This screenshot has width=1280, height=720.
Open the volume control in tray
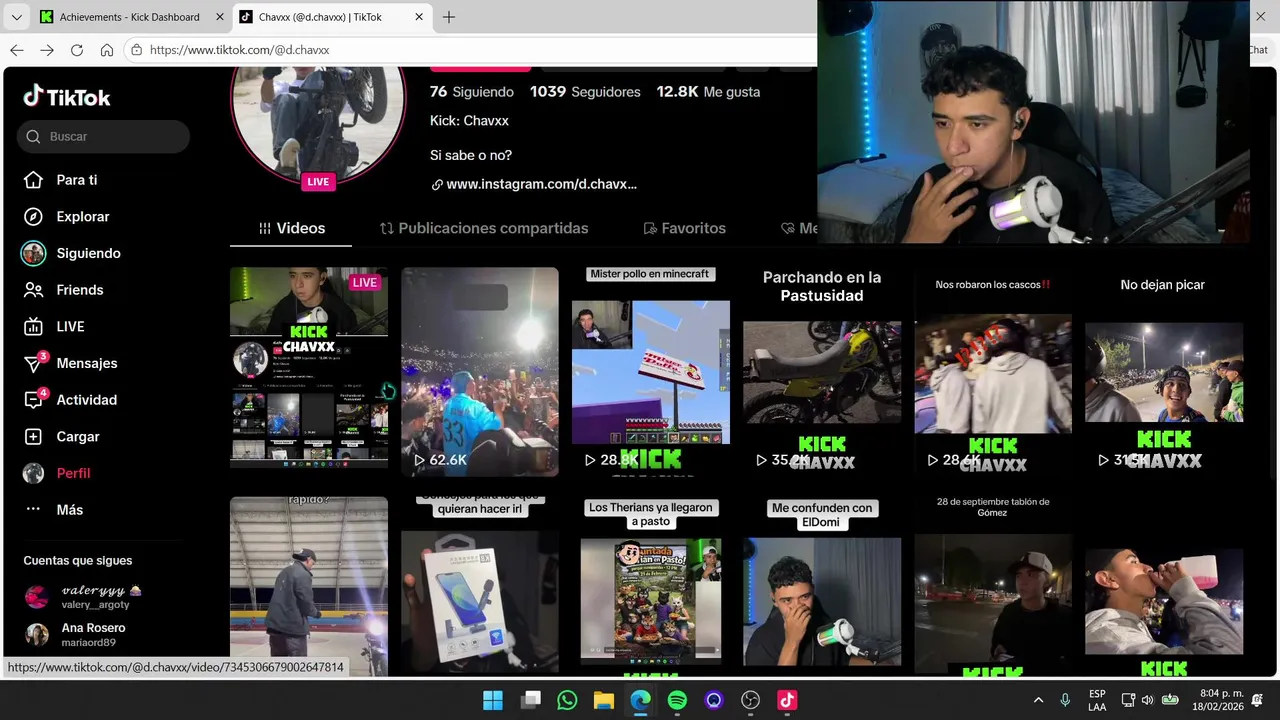coord(1147,700)
